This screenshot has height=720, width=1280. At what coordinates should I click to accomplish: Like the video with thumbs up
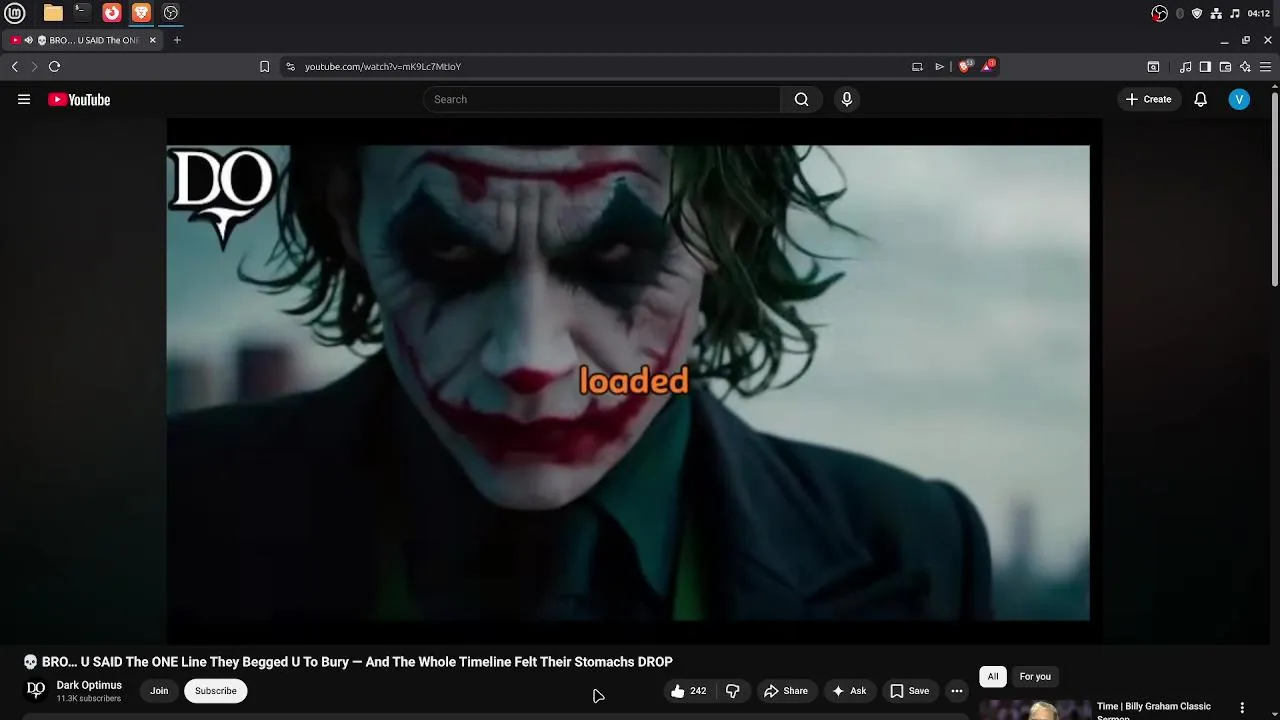point(688,691)
